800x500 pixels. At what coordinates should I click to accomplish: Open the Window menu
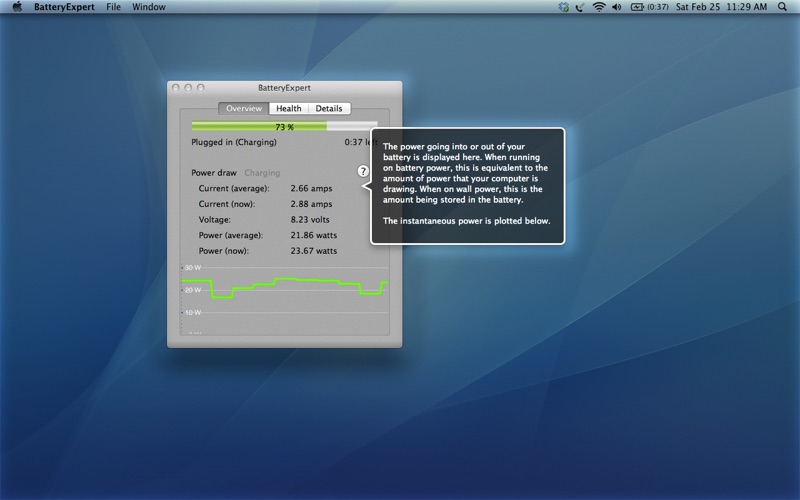tap(148, 7)
